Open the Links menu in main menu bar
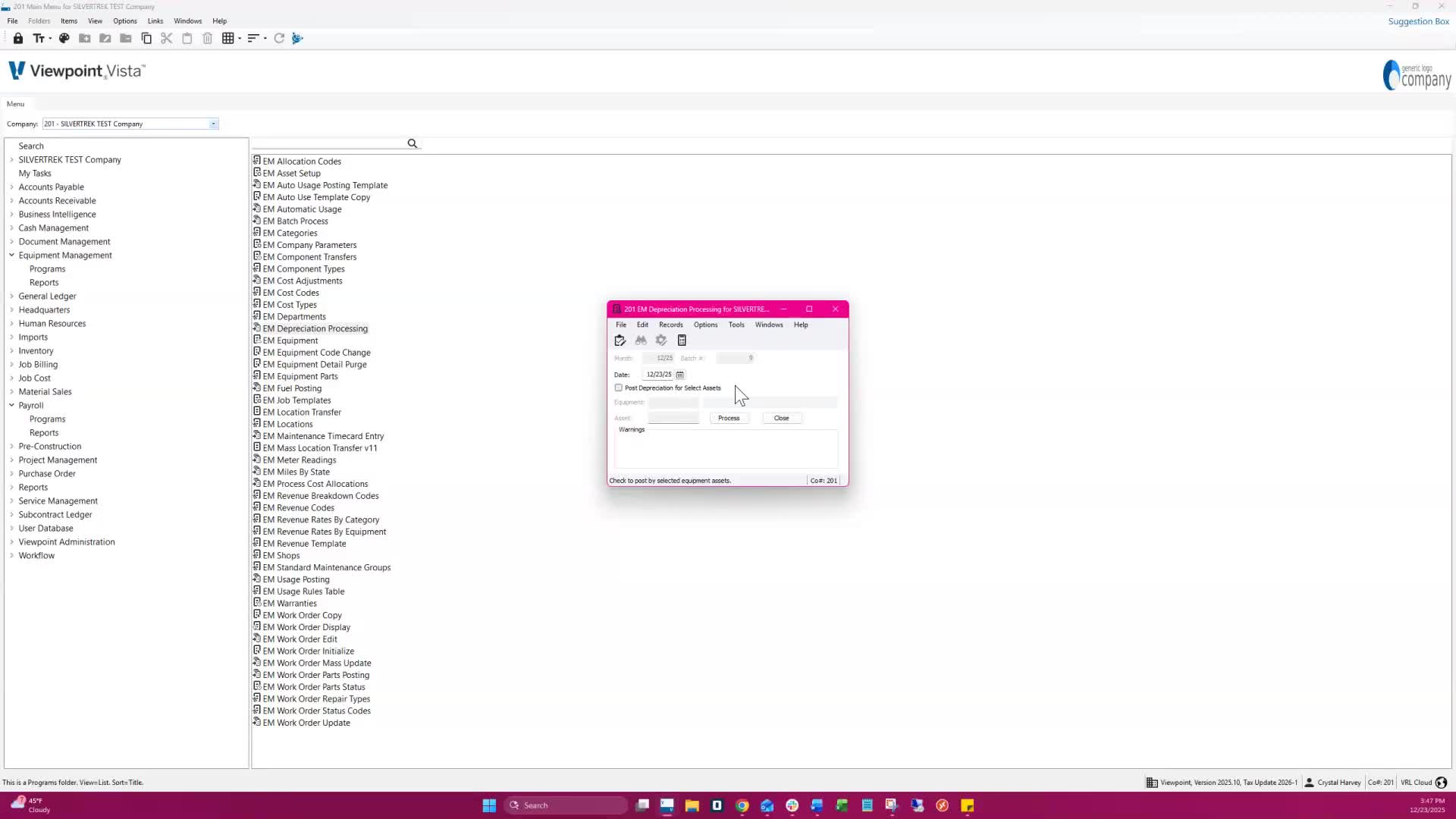Image resolution: width=1456 pixels, height=819 pixels. coord(155,21)
